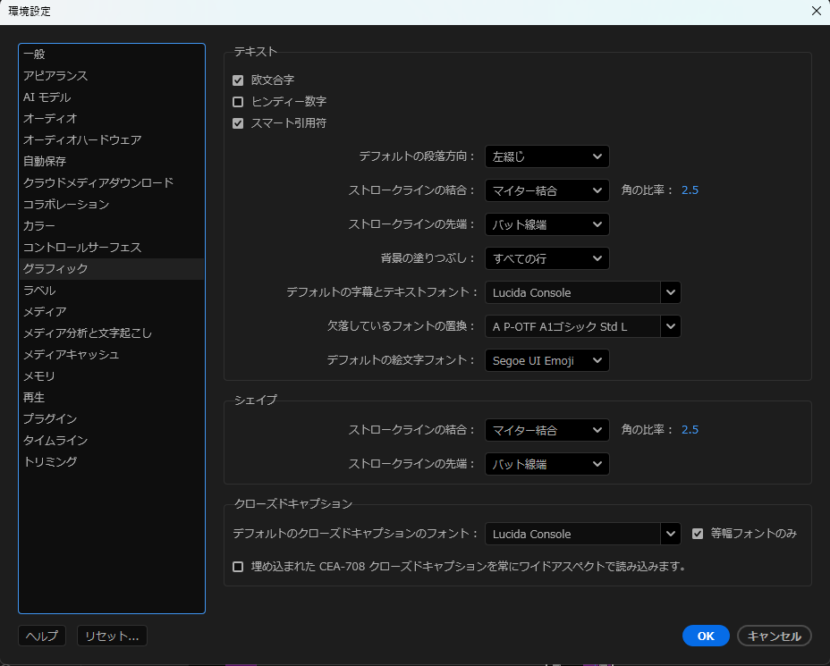The image size is (830, 666).
Task: Close the 環境設定 dialog window
Action: [x=816, y=11]
